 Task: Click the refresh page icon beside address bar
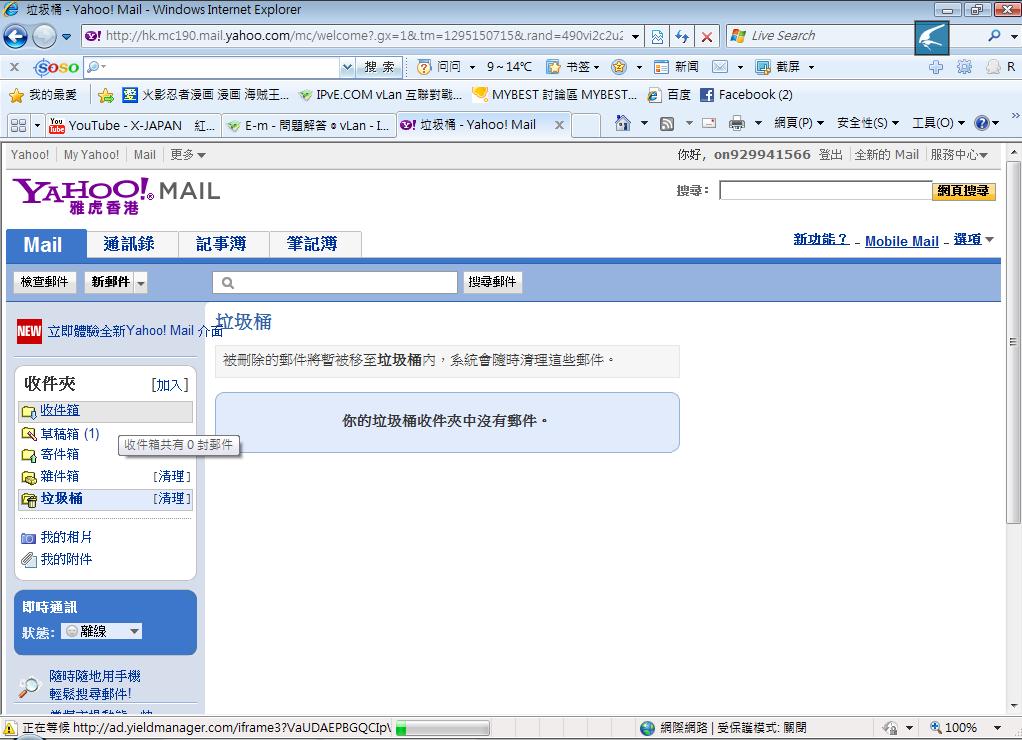tap(682, 37)
